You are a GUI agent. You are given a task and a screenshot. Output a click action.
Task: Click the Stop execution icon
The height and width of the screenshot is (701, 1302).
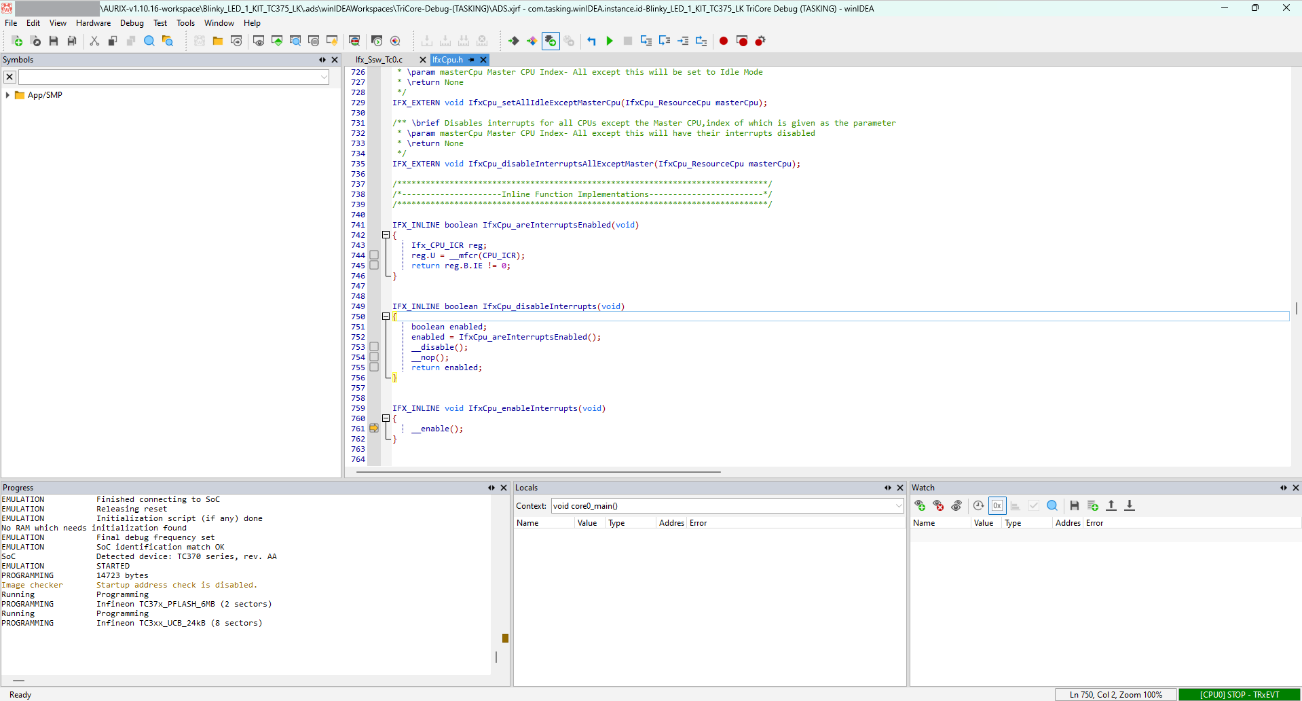(x=627, y=41)
